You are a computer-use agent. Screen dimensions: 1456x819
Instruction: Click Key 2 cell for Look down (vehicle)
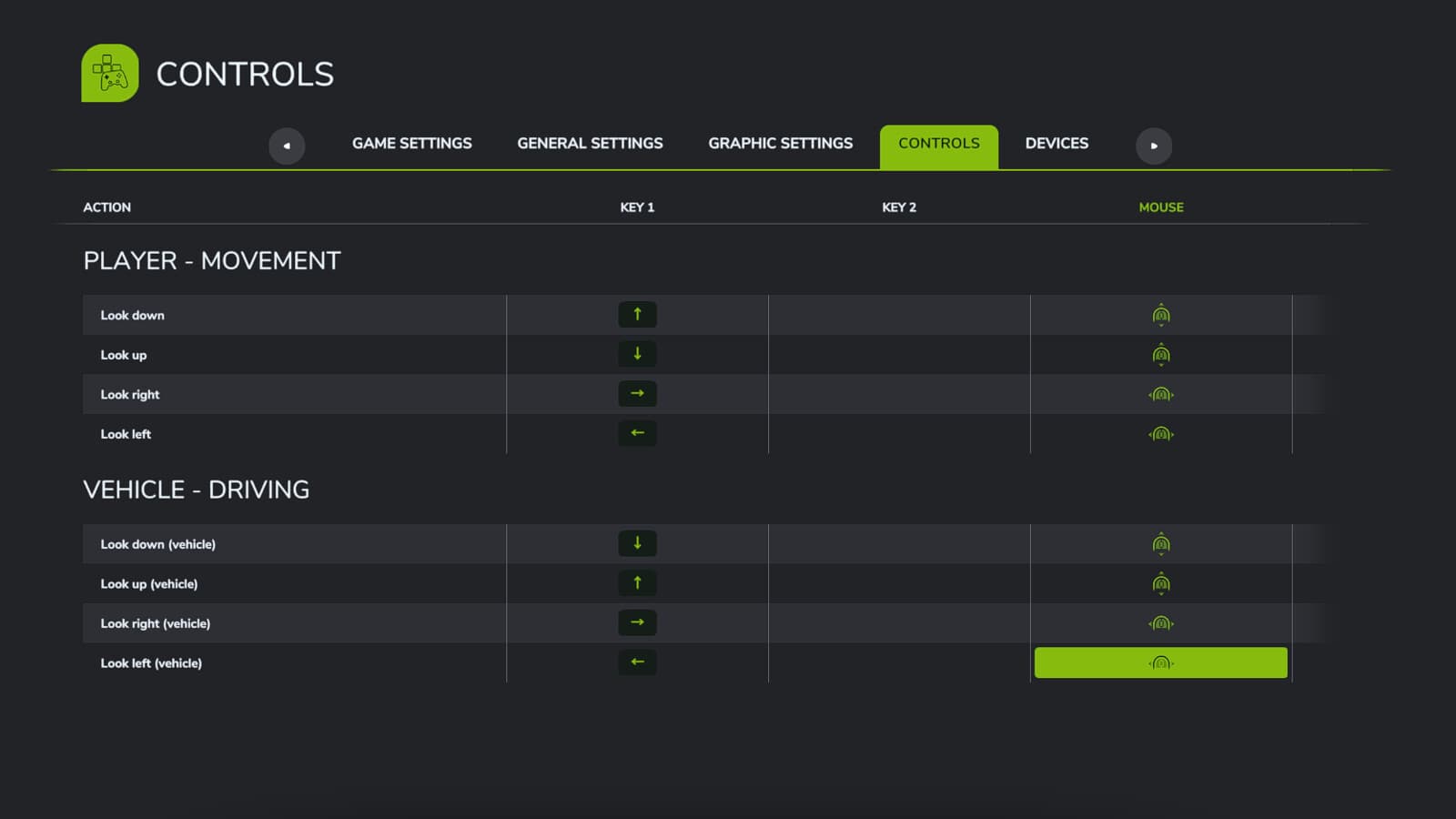pyautogui.click(x=899, y=543)
